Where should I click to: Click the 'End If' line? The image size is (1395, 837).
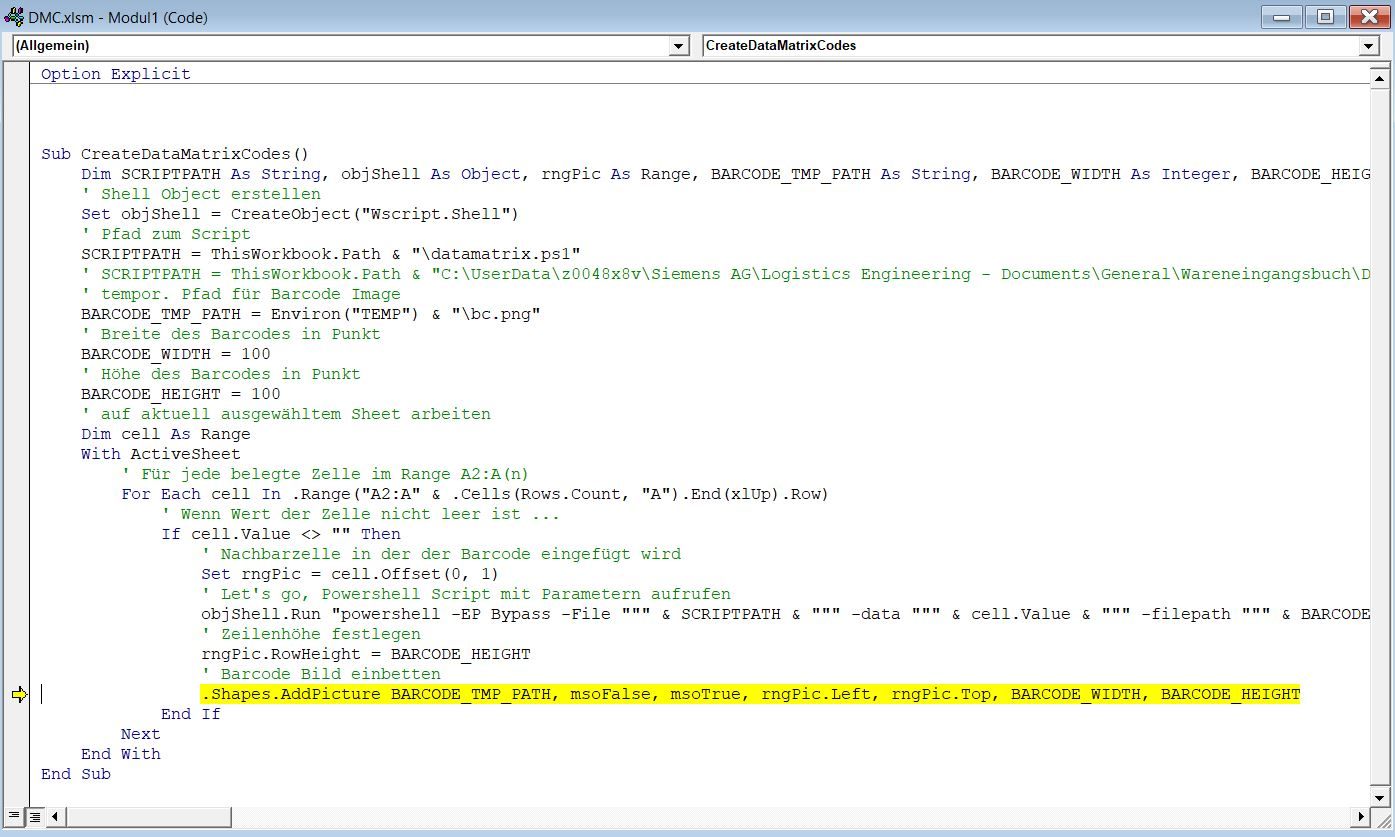tap(191, 714)
